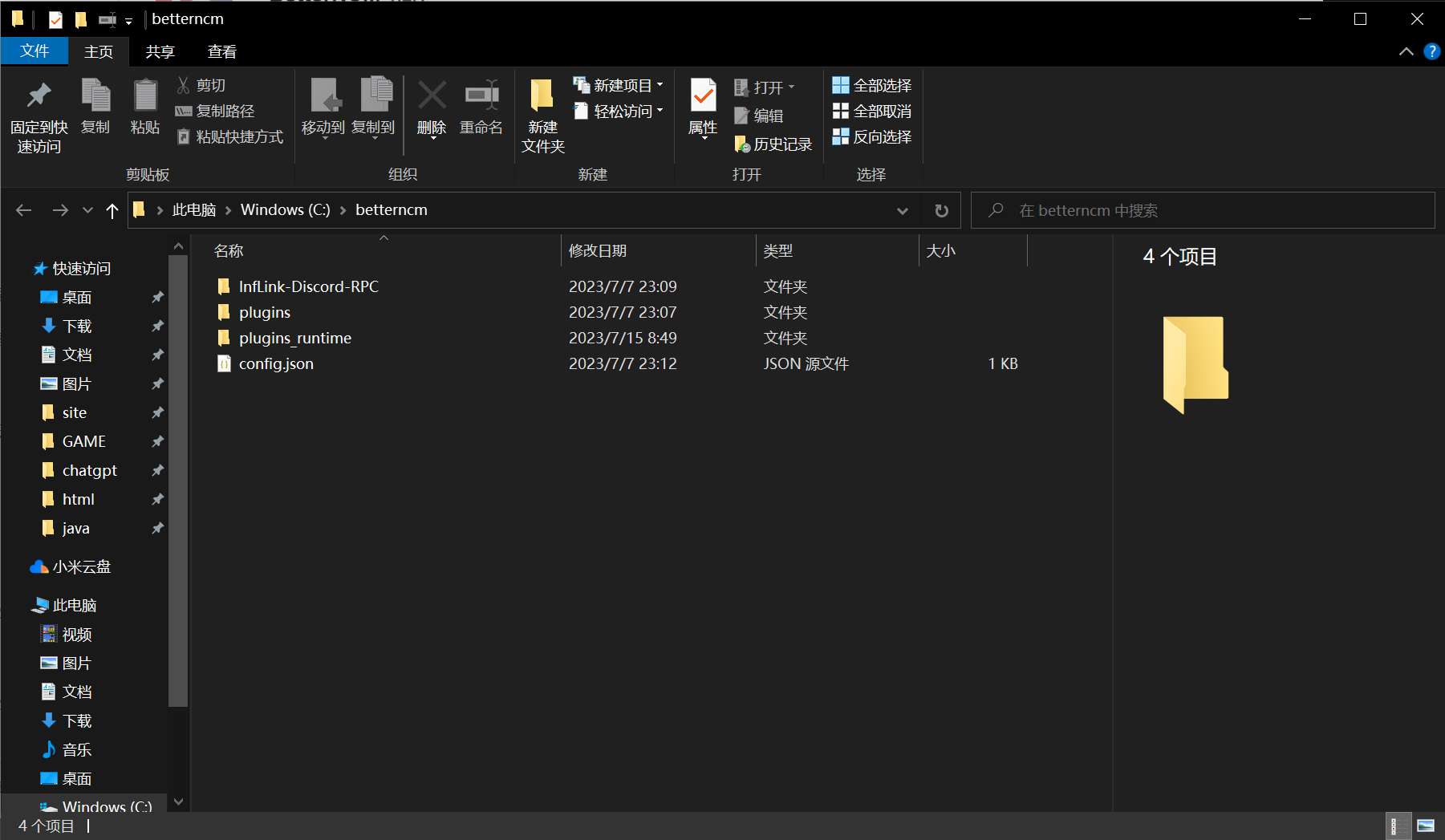Viewport: 1445px width, 840px height.
Task: Choose 复制路径 copy path
Action: (x=215, y=111)
